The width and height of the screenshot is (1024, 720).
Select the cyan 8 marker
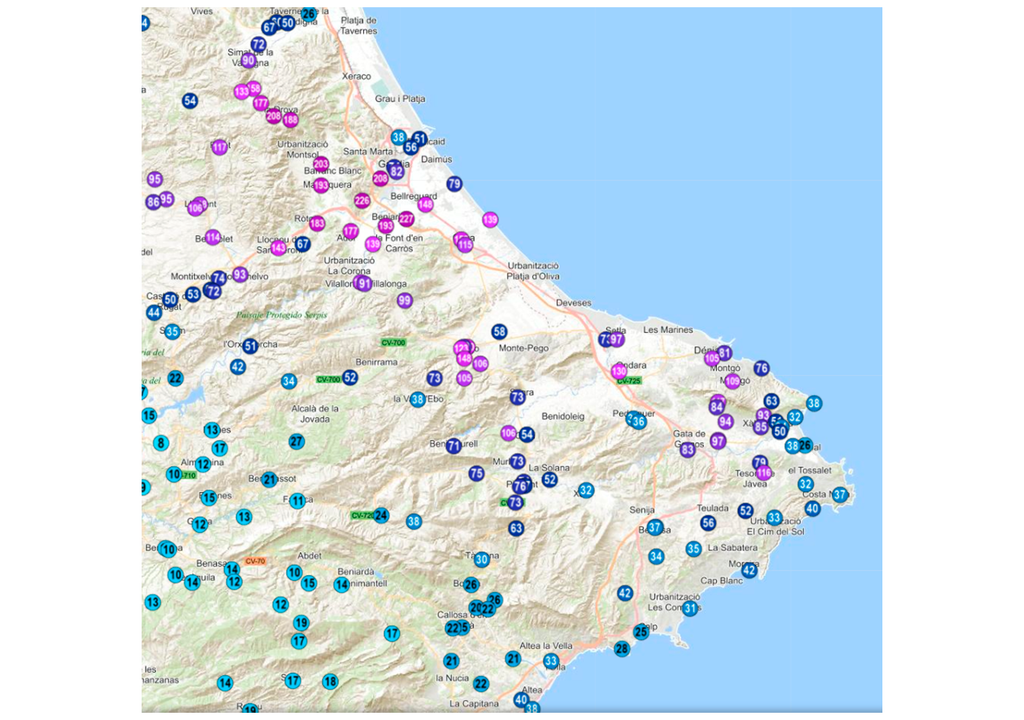click(161, 443)
